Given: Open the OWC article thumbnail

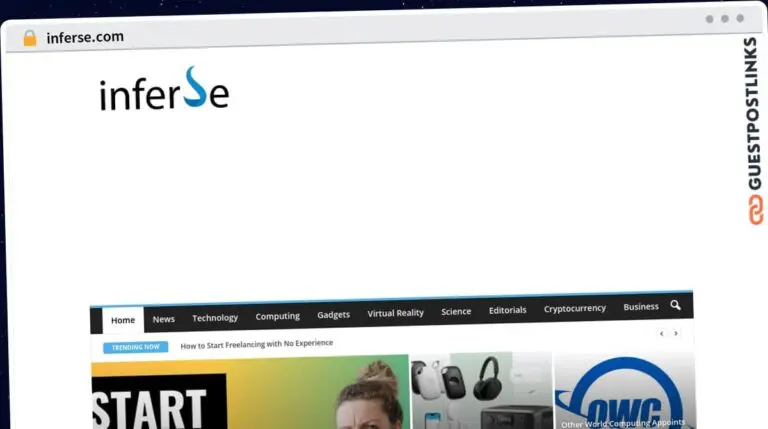Looking at the screenshot, I should coord(624,389).
